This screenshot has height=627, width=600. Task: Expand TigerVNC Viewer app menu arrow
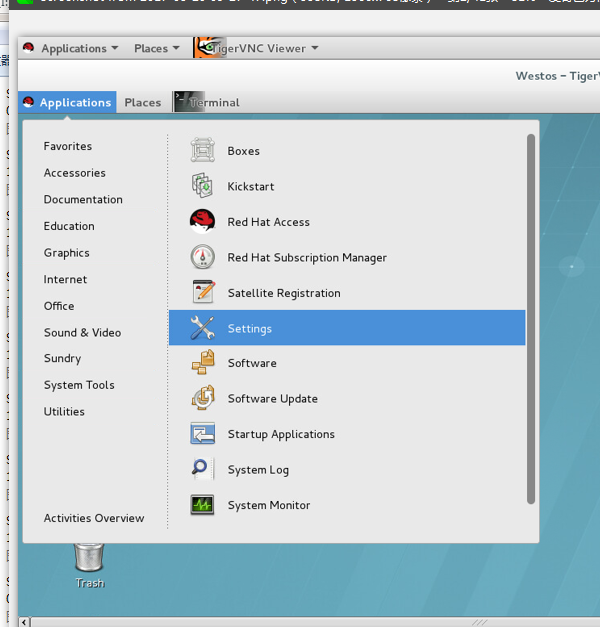click(315, 48)
